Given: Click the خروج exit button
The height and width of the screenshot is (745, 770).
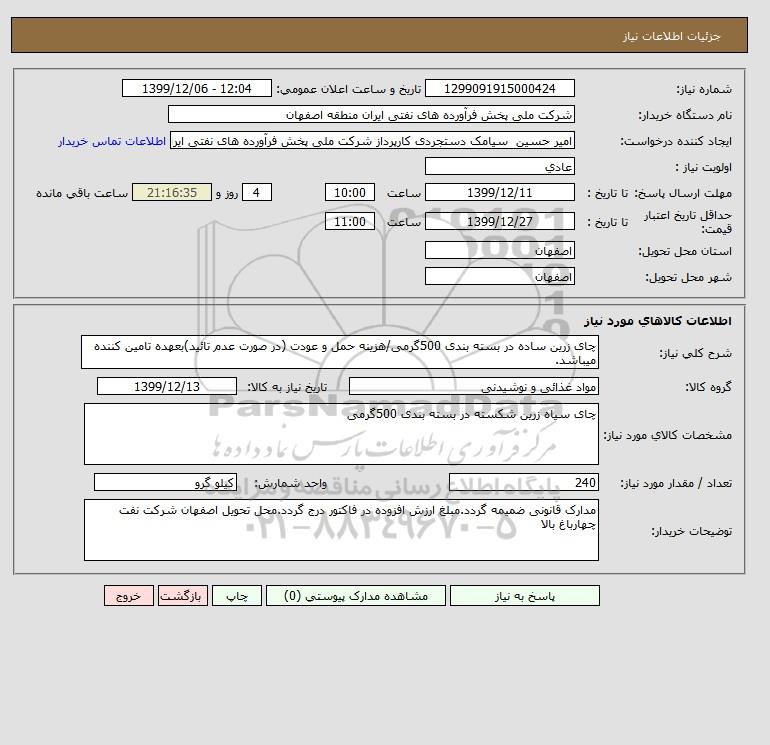Looking at the screenshot, I should [x=129, y=596].
